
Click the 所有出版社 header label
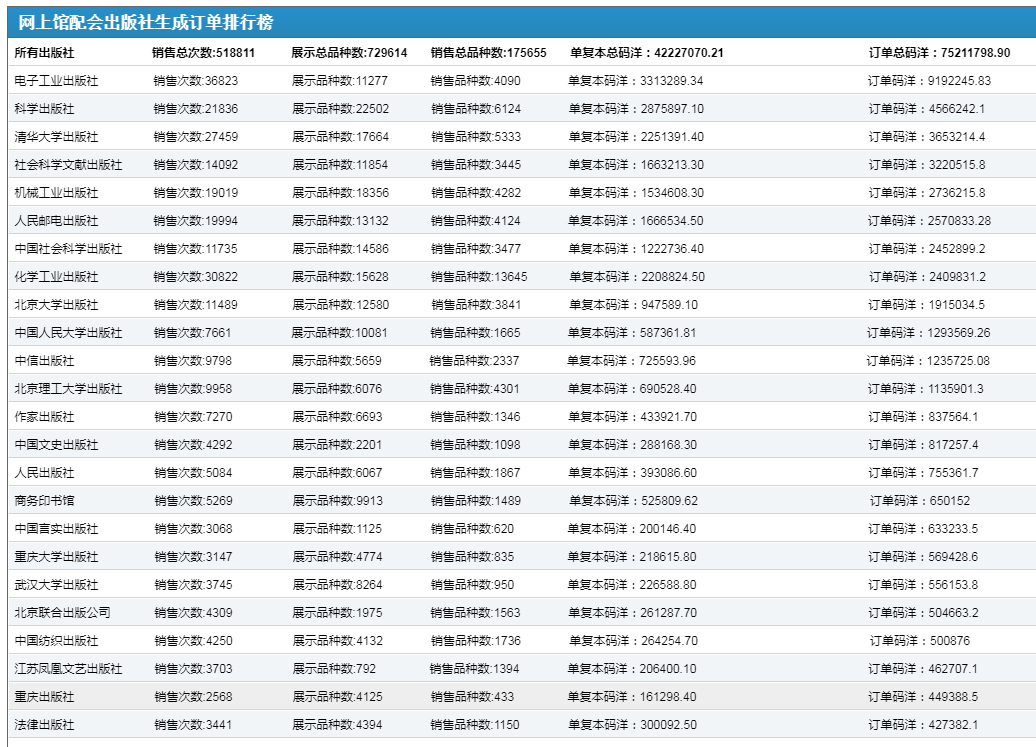point(45,53)
